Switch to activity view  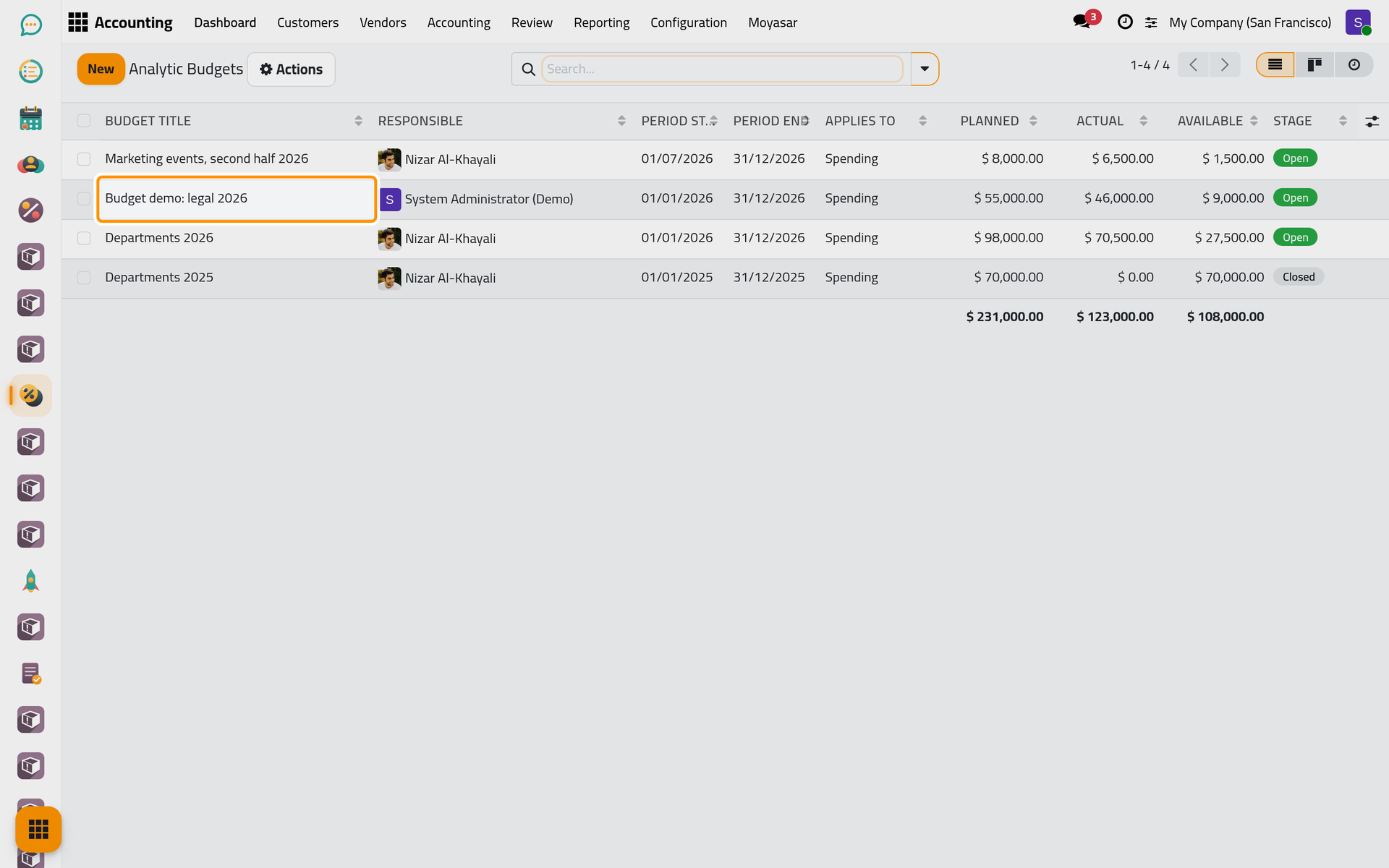(x=1354, y=65)
